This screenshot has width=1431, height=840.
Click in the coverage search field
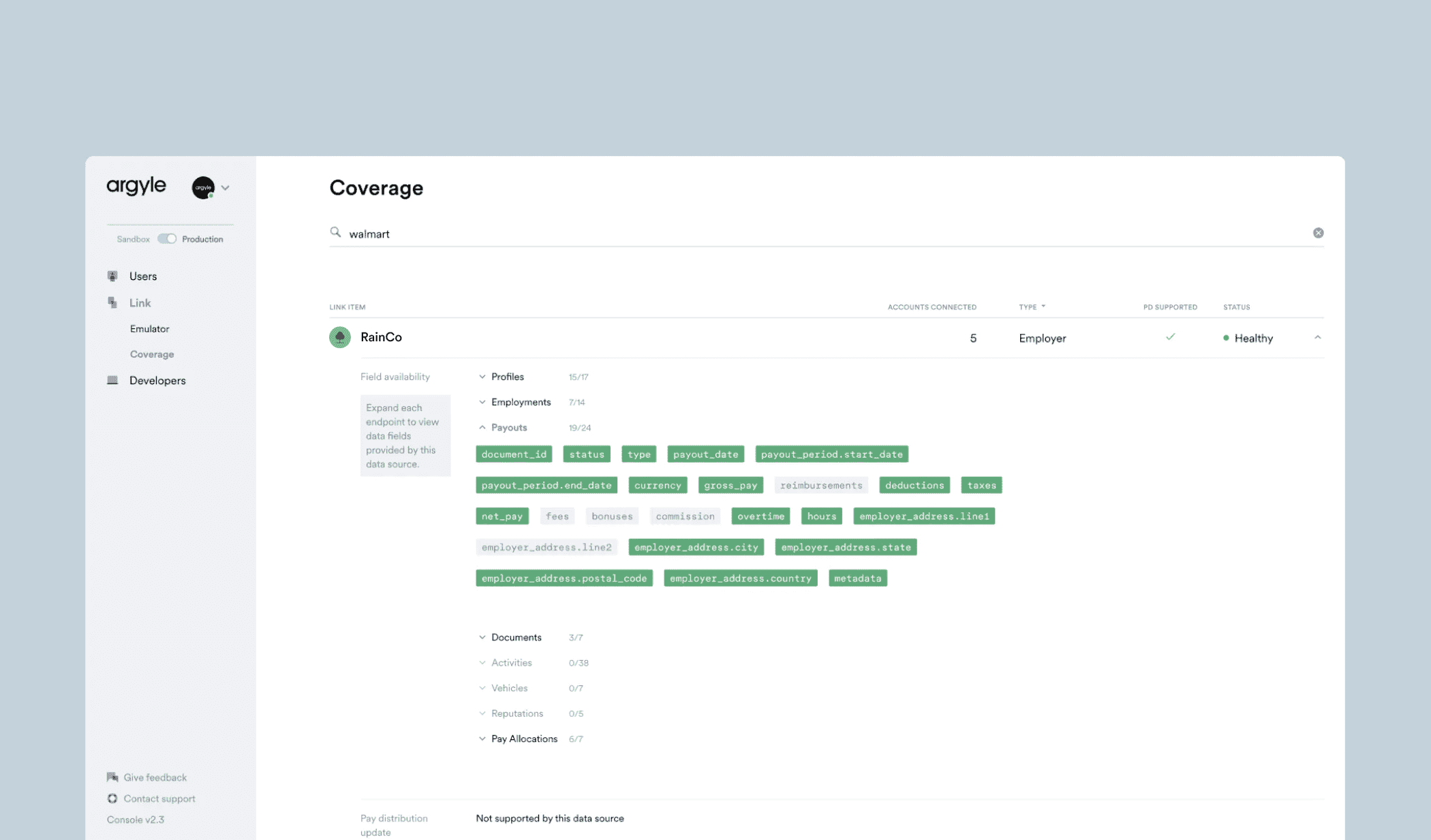827,234
